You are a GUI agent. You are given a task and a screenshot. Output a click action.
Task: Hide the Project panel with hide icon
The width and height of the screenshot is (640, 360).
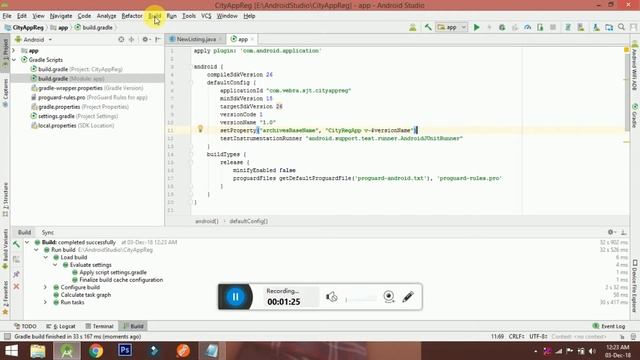coord(158,40)
